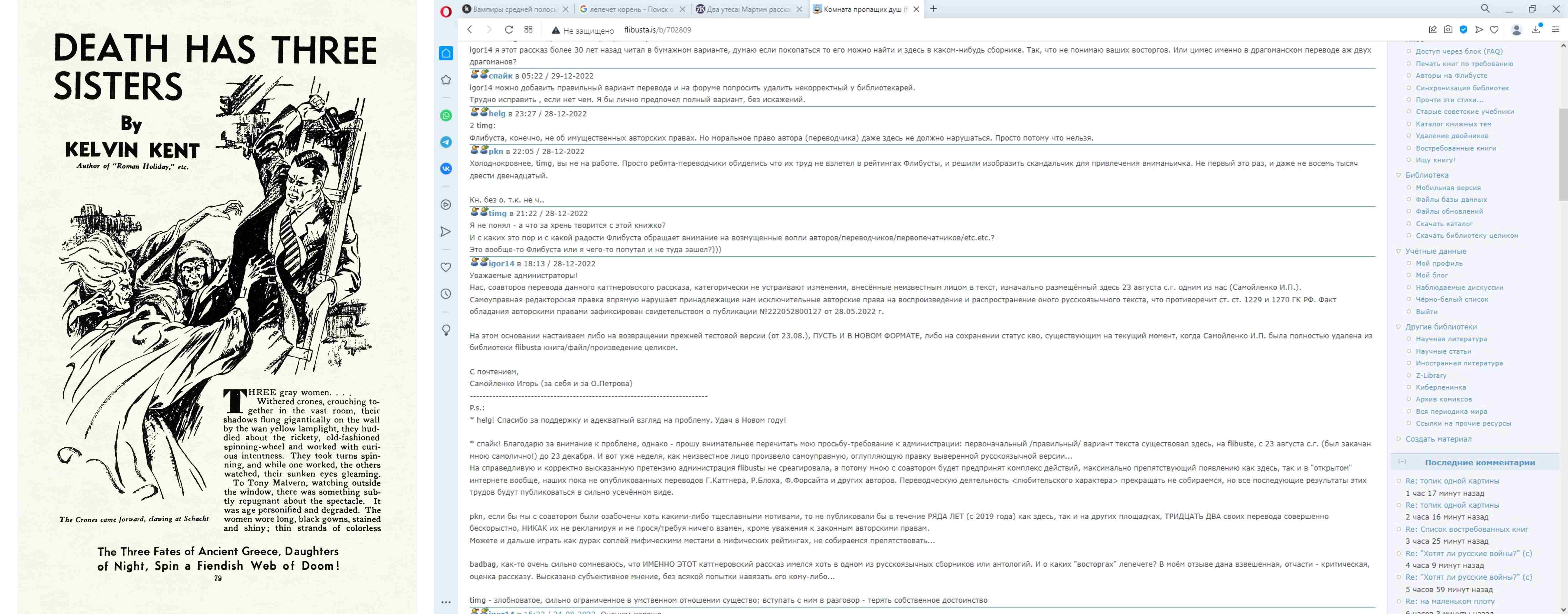This screenshot has height=614, width=1568.
Task: Go forward with the browser forward arrow
Action: coord(489,29)
